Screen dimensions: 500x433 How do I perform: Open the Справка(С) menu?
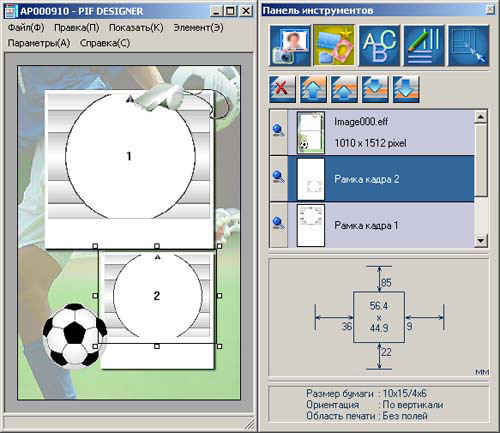coord(105,43)
